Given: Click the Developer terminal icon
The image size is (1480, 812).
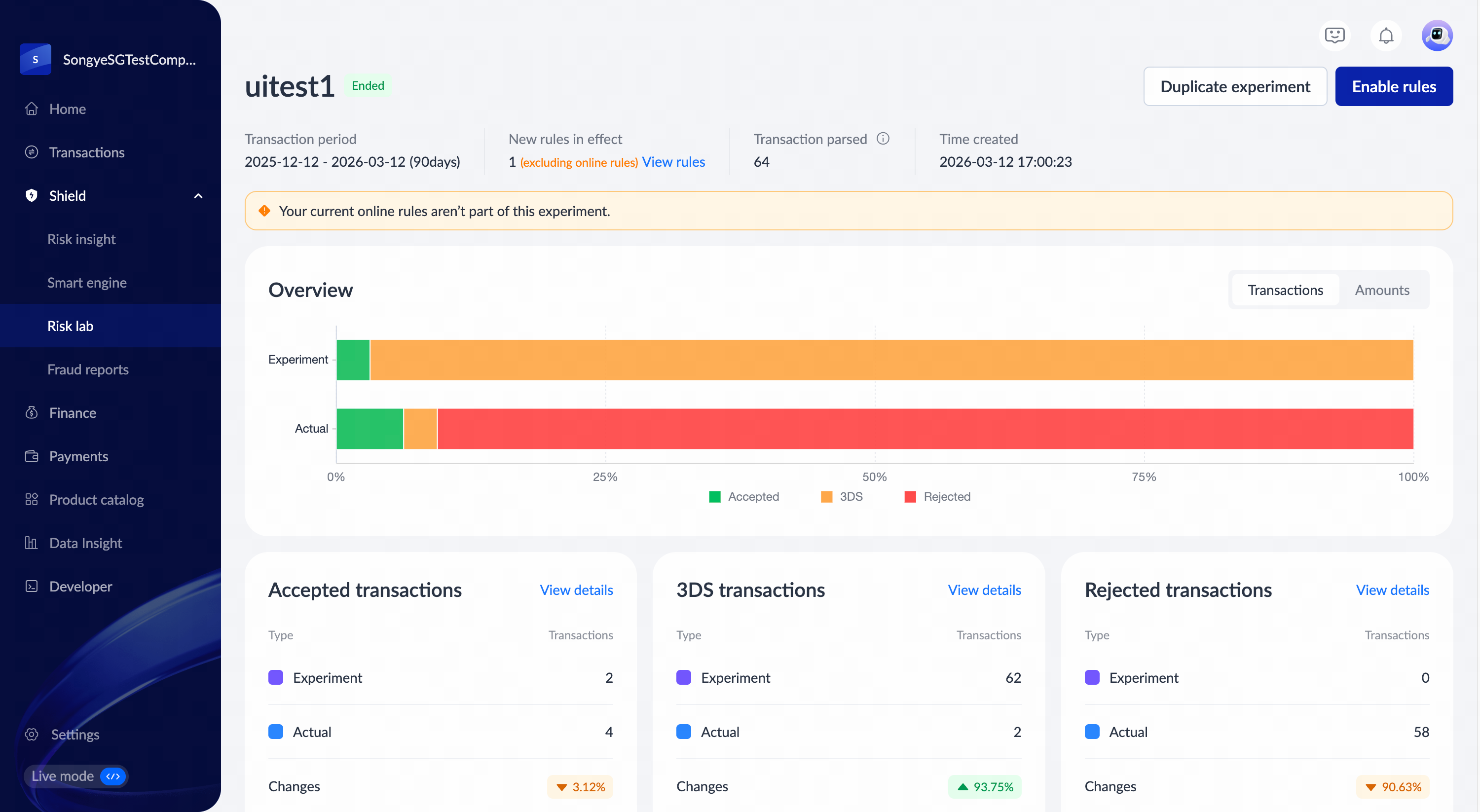Looking at the screenshot, I should tap(32, 586).
